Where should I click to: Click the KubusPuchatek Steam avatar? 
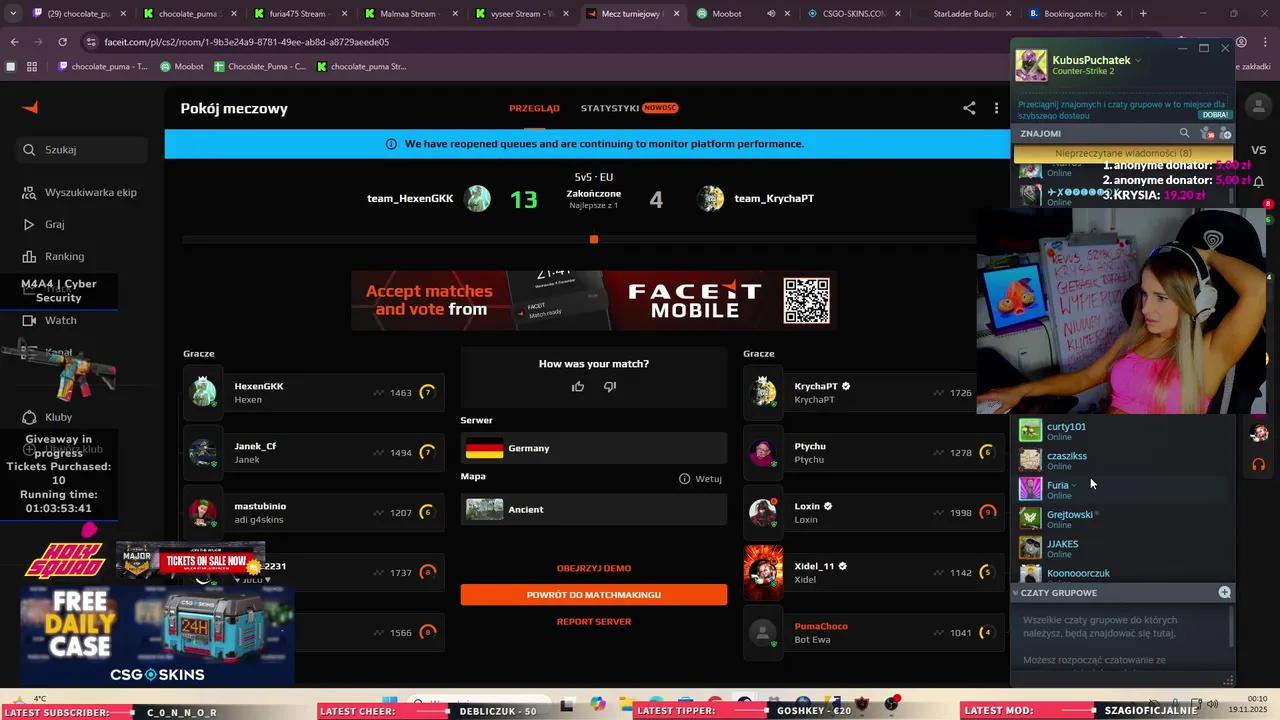pyautogui.click(x=1031, y=65)
